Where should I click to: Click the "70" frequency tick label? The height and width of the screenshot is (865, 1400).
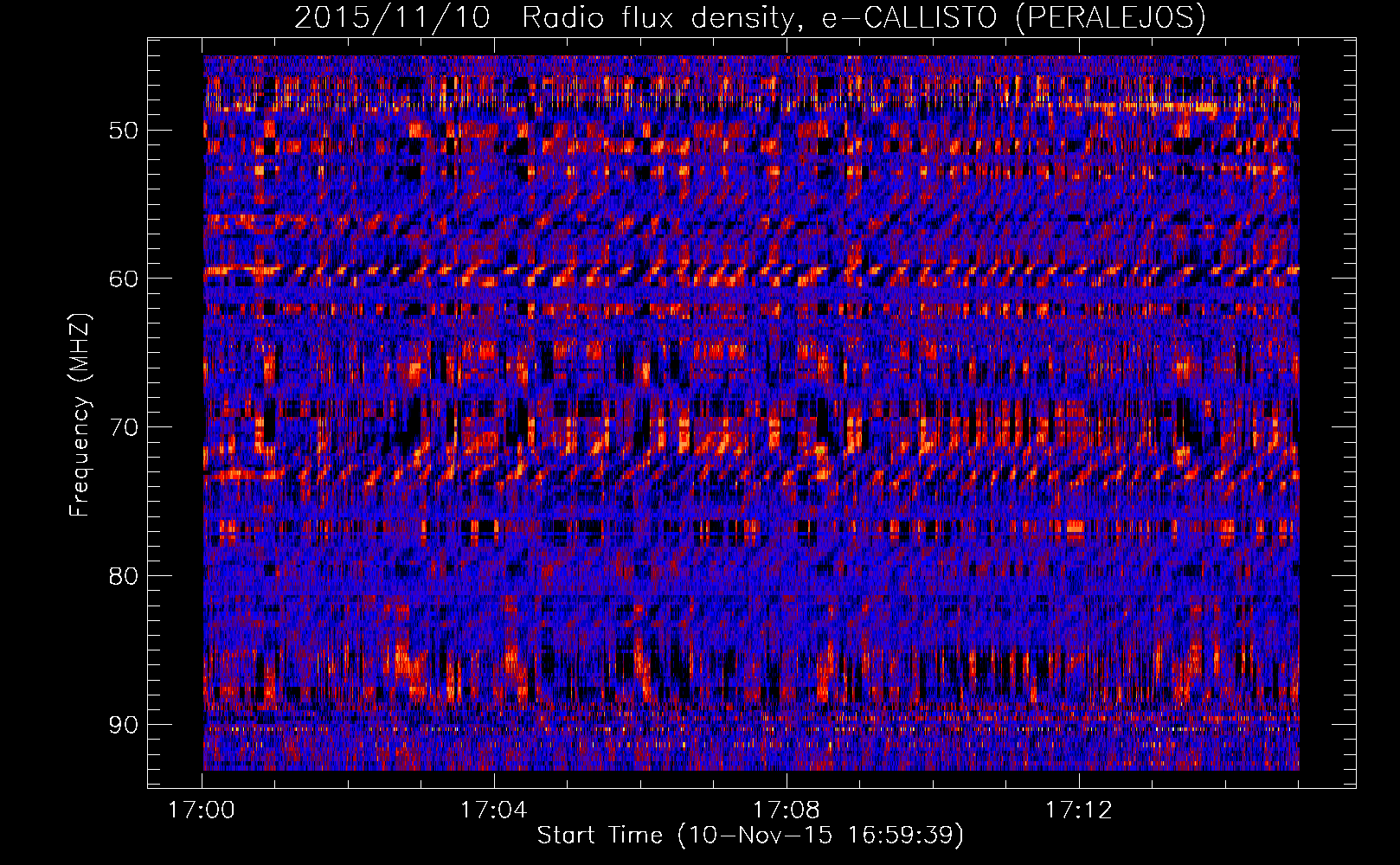[x=124, y=427]
